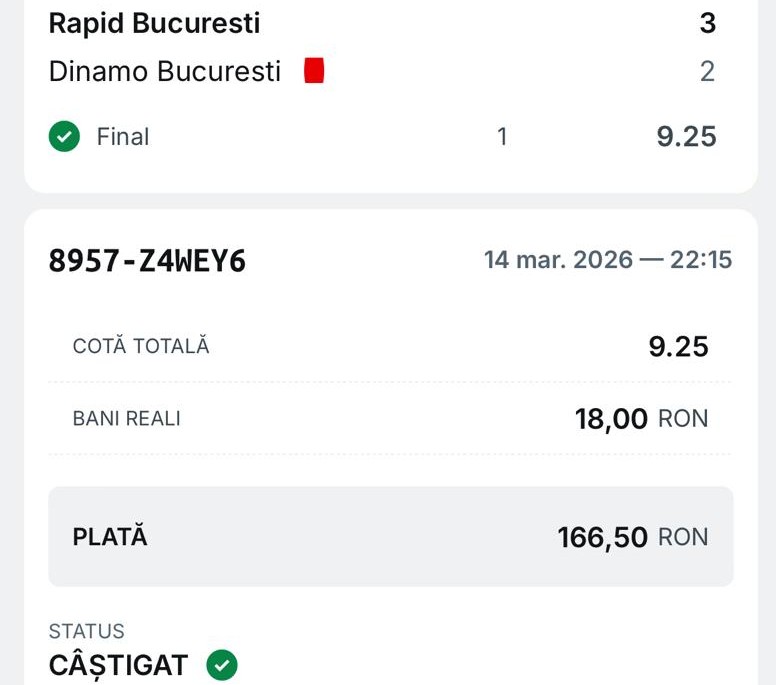Image resolution: width=776 pixels, height=685 pixels.
Task: Click the 166,50 RON payout amount
Action: coord(632,537)
